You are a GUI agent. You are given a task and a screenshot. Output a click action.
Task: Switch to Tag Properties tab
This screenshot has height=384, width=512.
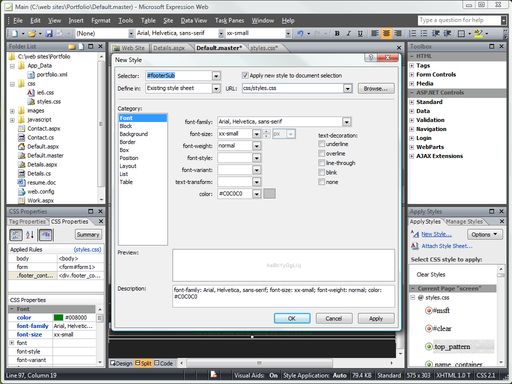27,221
